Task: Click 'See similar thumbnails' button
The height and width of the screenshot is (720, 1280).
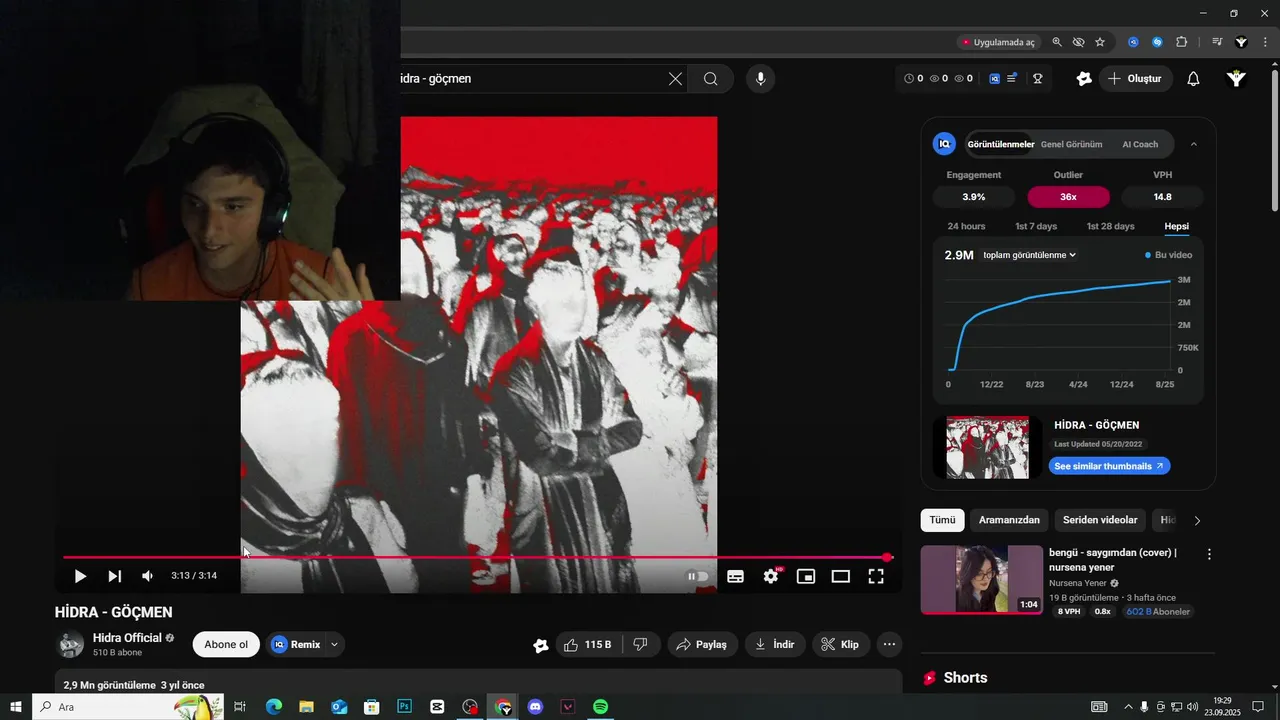Action: [1109, 466]
